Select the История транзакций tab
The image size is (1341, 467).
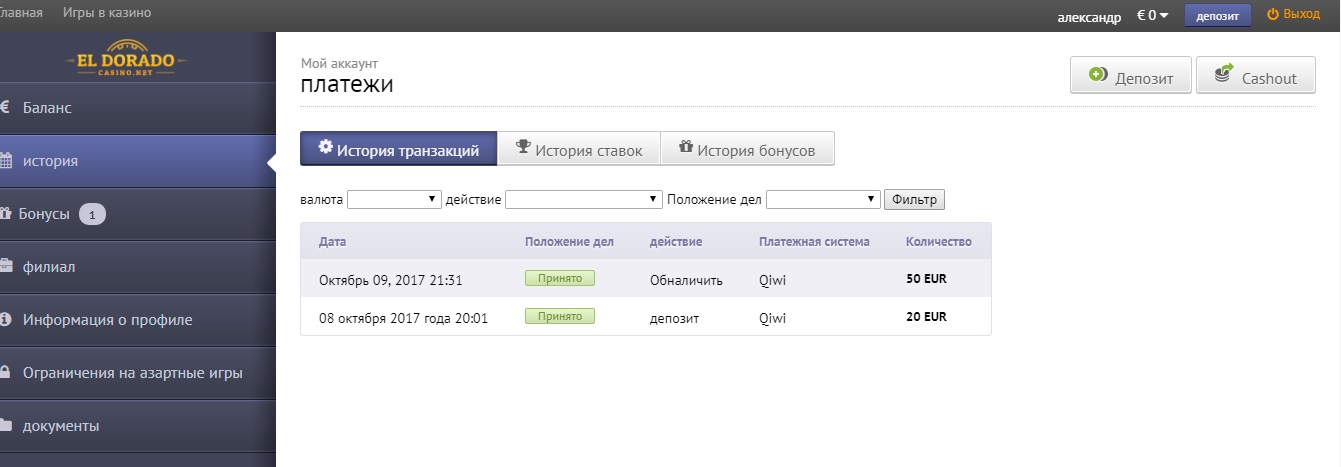(x=398, y=150)
